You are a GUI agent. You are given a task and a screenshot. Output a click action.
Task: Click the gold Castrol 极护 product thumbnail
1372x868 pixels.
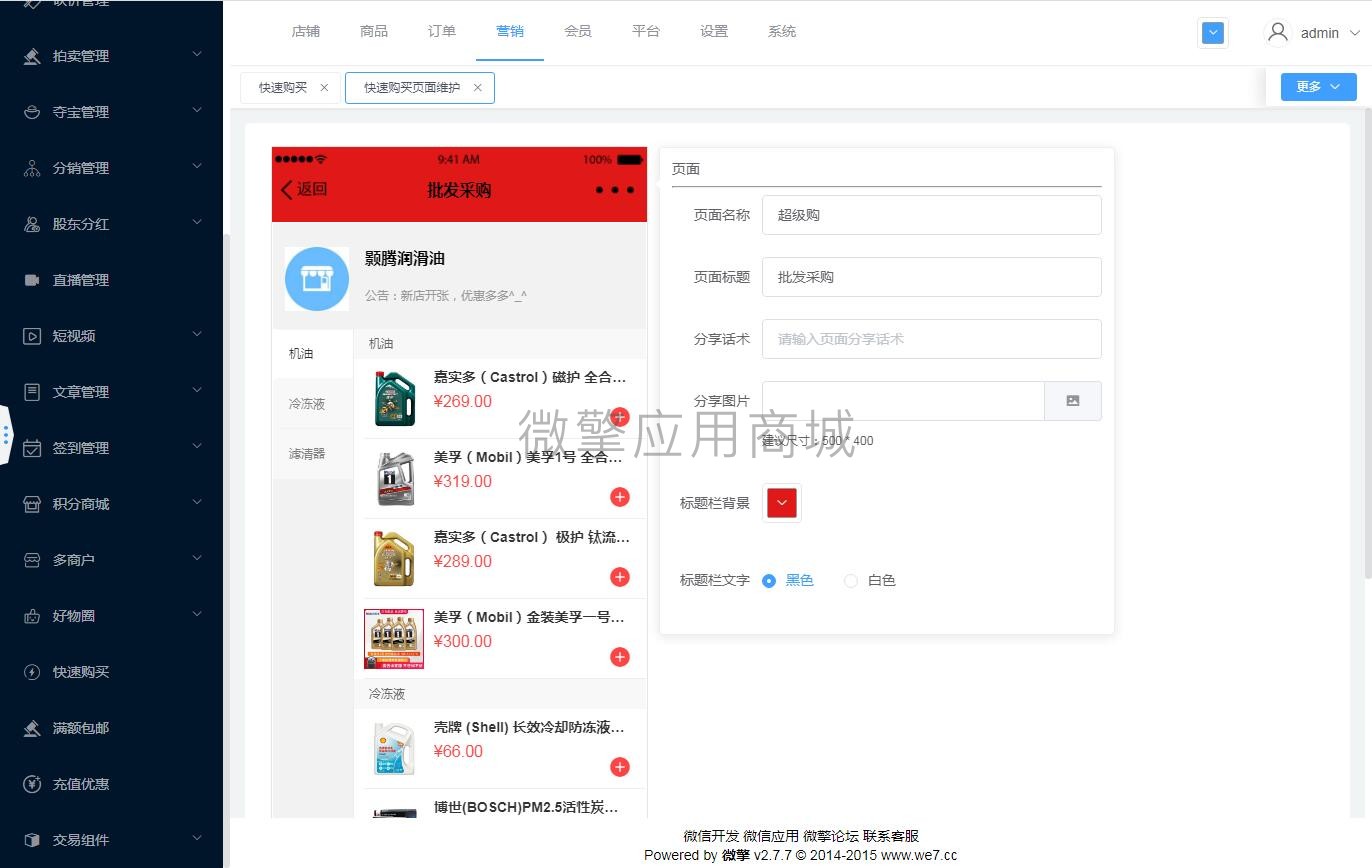click(x=394, y=559)
